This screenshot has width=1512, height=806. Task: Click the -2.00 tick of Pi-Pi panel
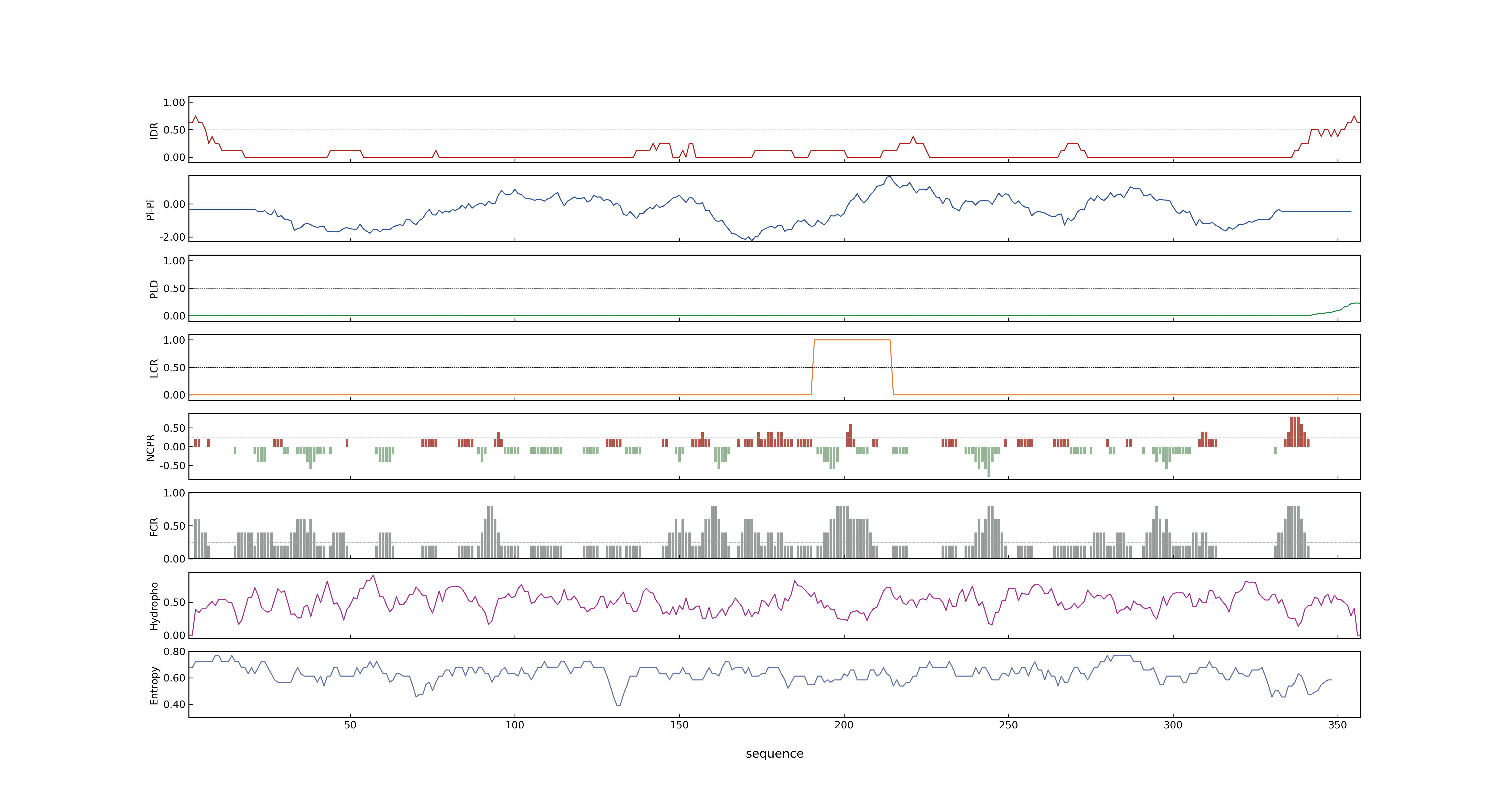pyautogui.click(x=172, y=237)
